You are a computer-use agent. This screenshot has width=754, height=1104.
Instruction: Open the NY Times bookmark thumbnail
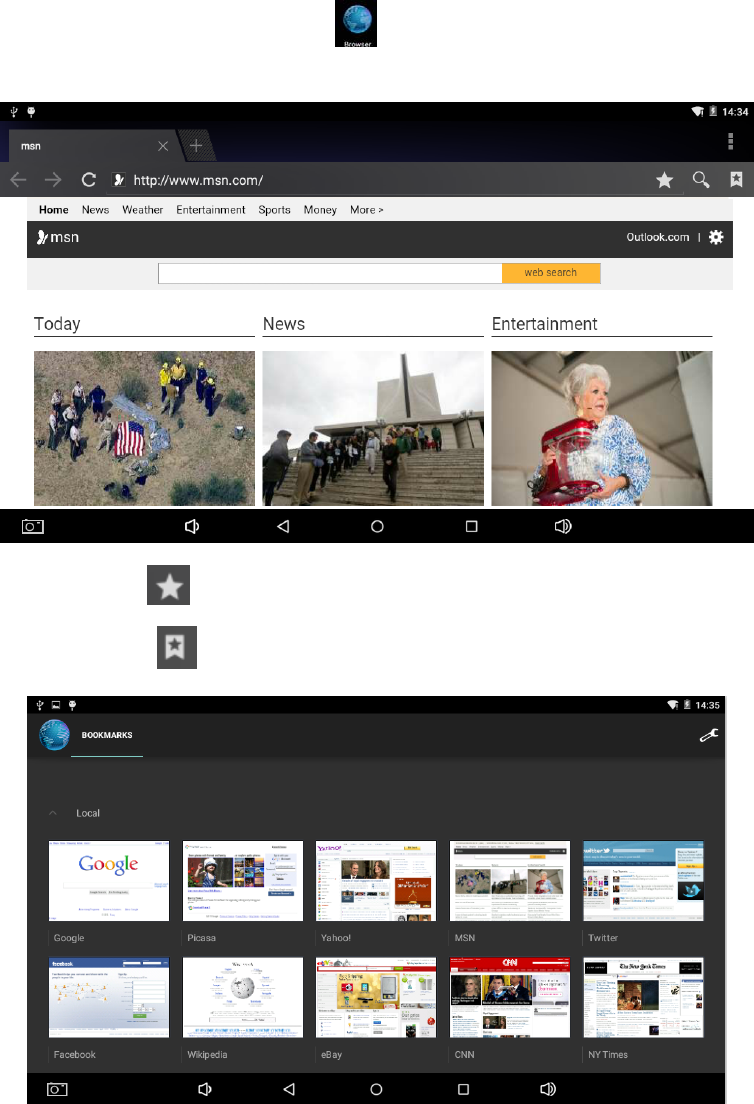[643, 998]
